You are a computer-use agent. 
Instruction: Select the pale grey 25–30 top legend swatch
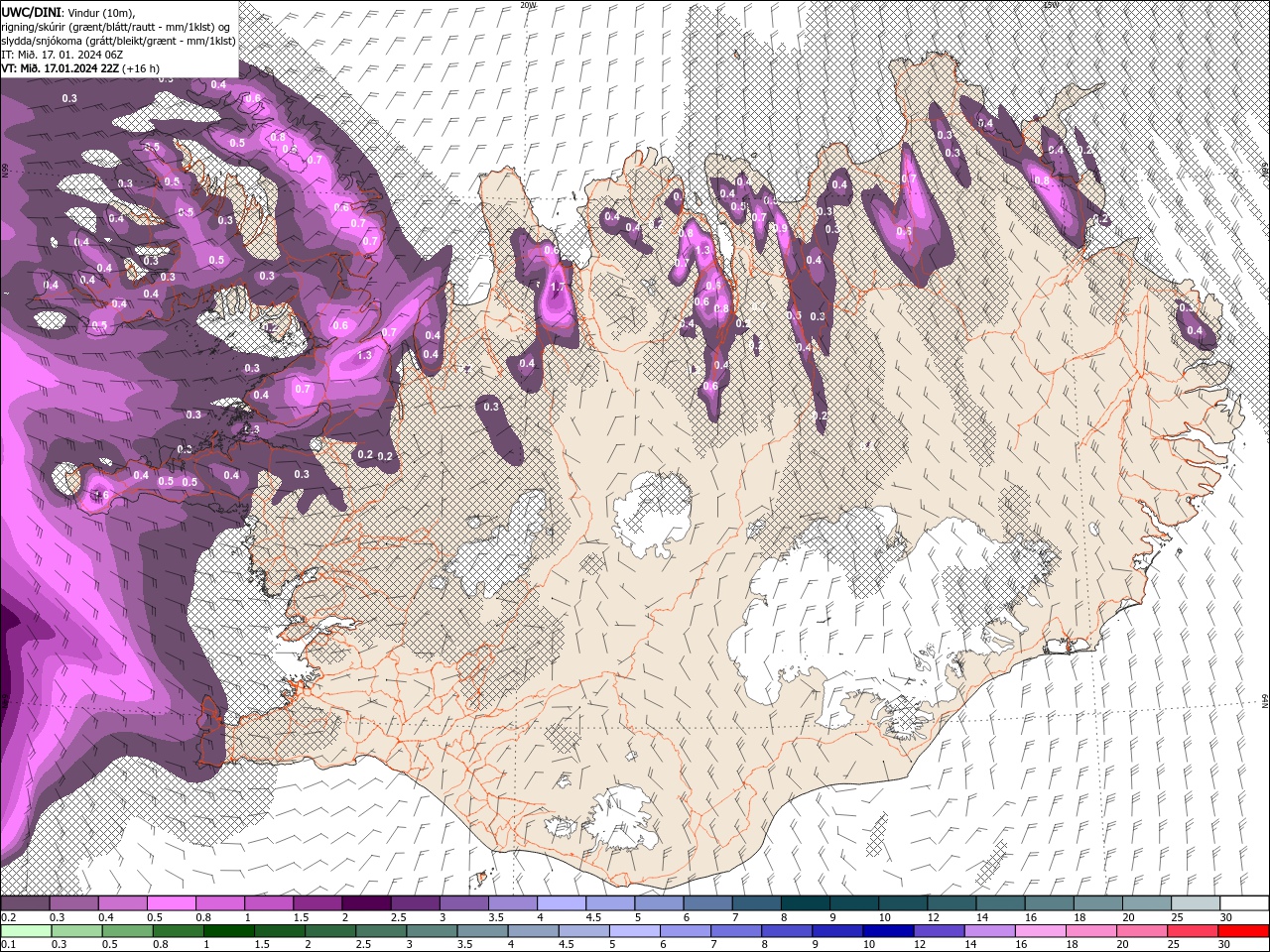tap(1197, 903)
